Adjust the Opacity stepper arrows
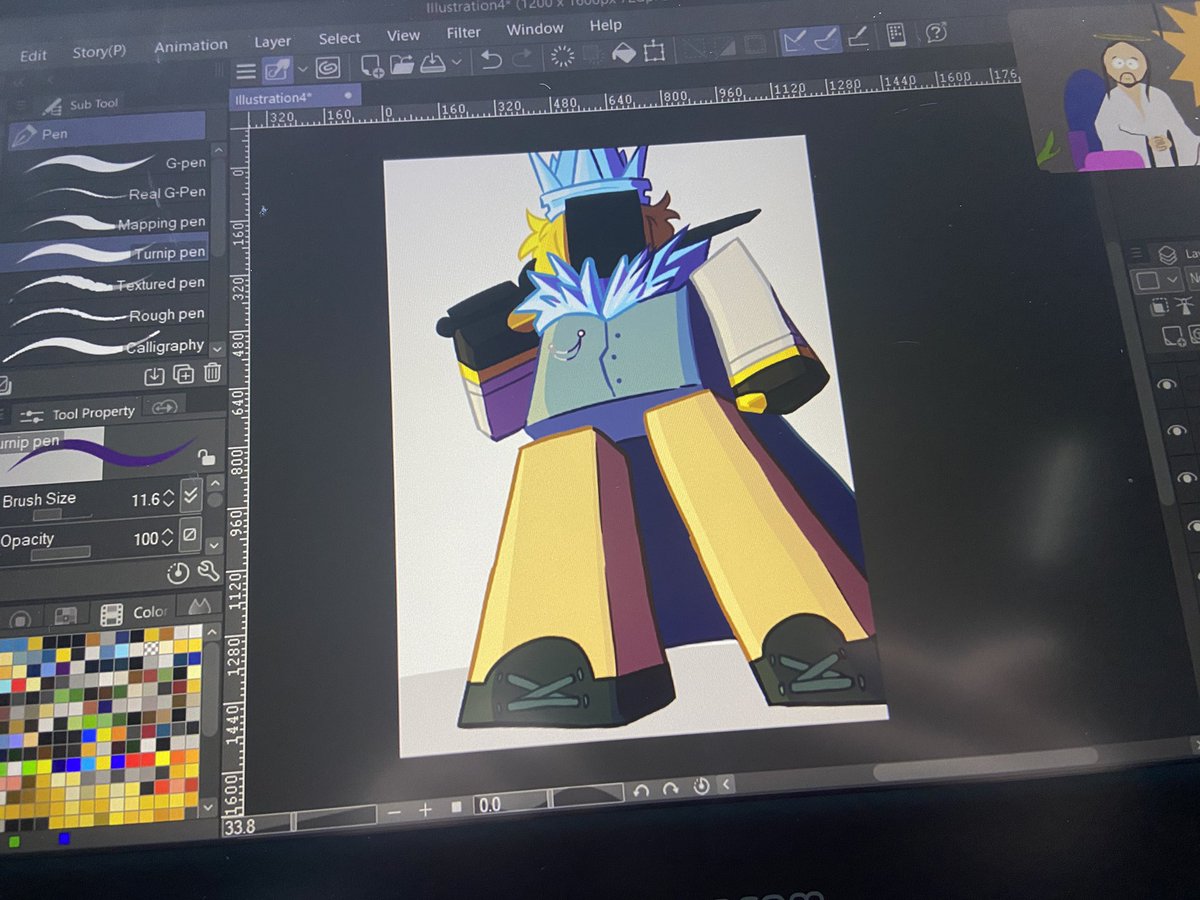Screen dimensions: 1200x900 pos(167,538)
